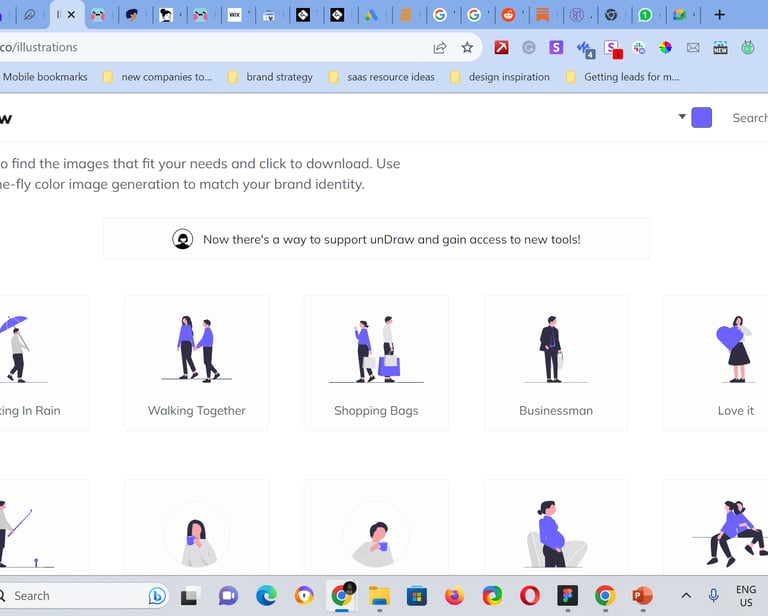The width and height of the screenshot is (768, 616).
Task: Select the umbrella Walking In Rain illustration
Action: pyautogui.click(x=44, y=363)
